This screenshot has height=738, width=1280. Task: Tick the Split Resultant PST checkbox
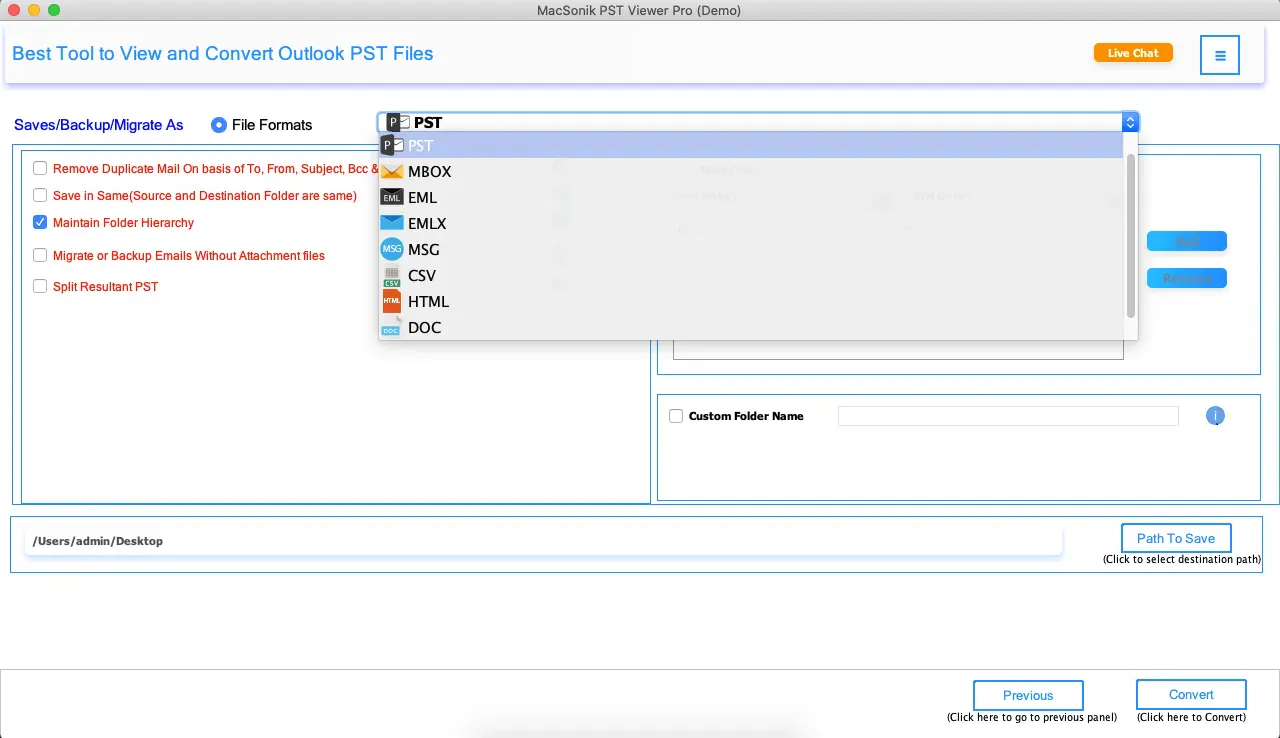point(40,286)
